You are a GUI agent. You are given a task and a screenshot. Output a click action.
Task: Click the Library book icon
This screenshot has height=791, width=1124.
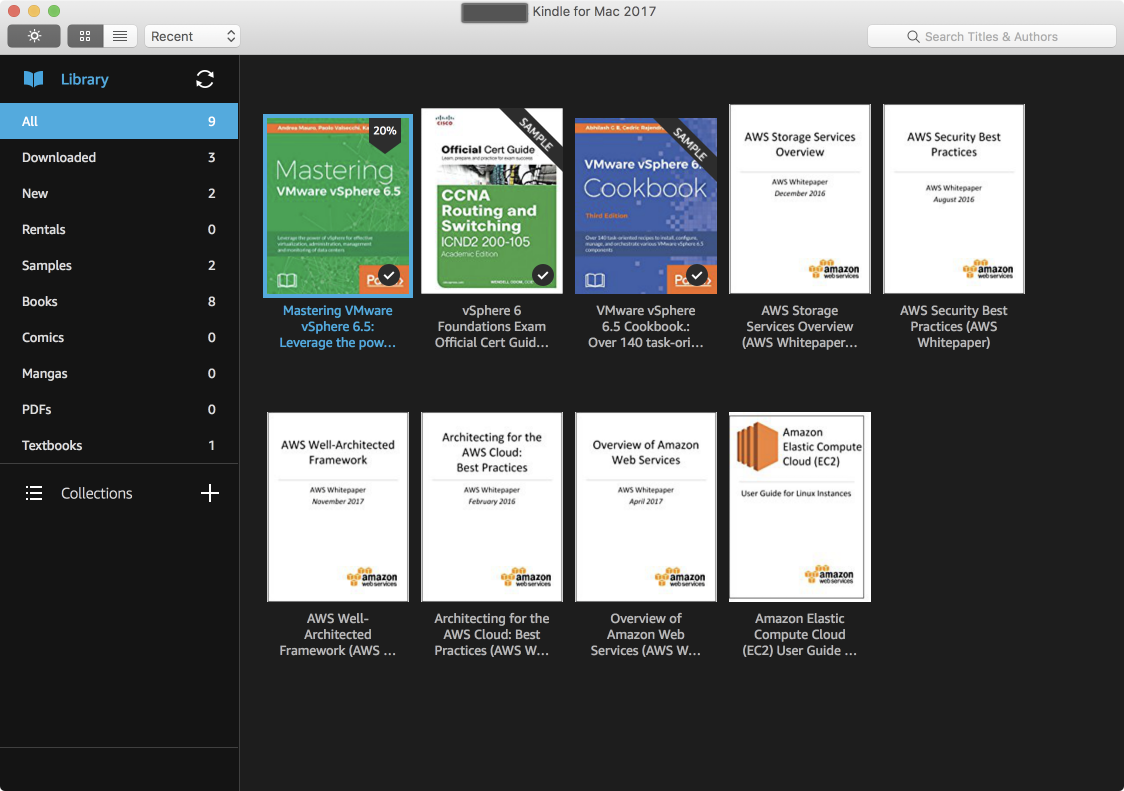tap(34, 79)
